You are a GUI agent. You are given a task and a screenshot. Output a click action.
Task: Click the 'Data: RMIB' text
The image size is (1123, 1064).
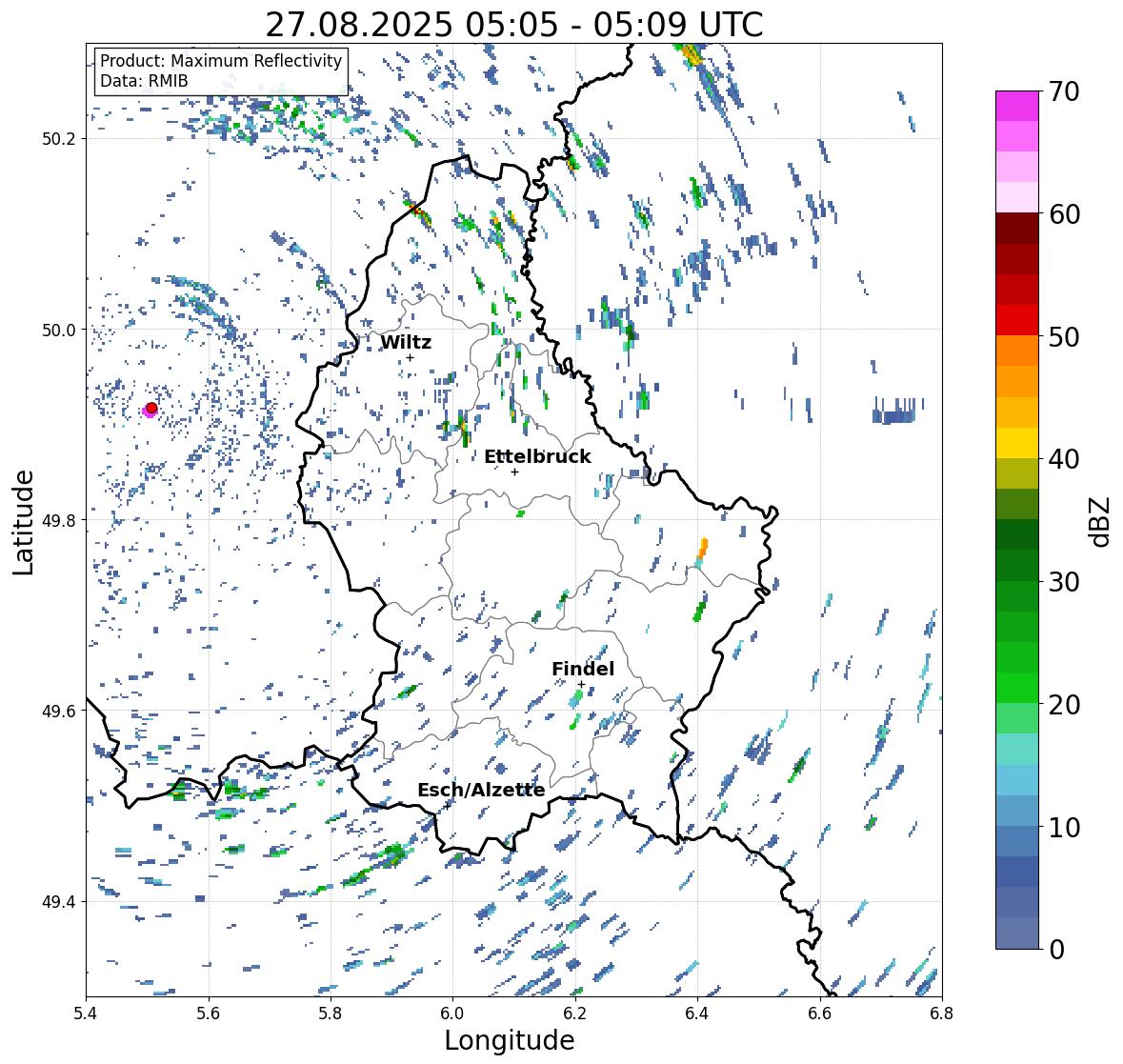(x=144, y=81)
